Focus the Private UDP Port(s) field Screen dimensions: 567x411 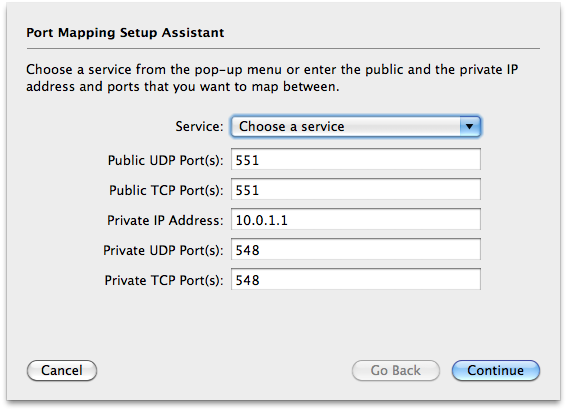(x=356, y=249)
